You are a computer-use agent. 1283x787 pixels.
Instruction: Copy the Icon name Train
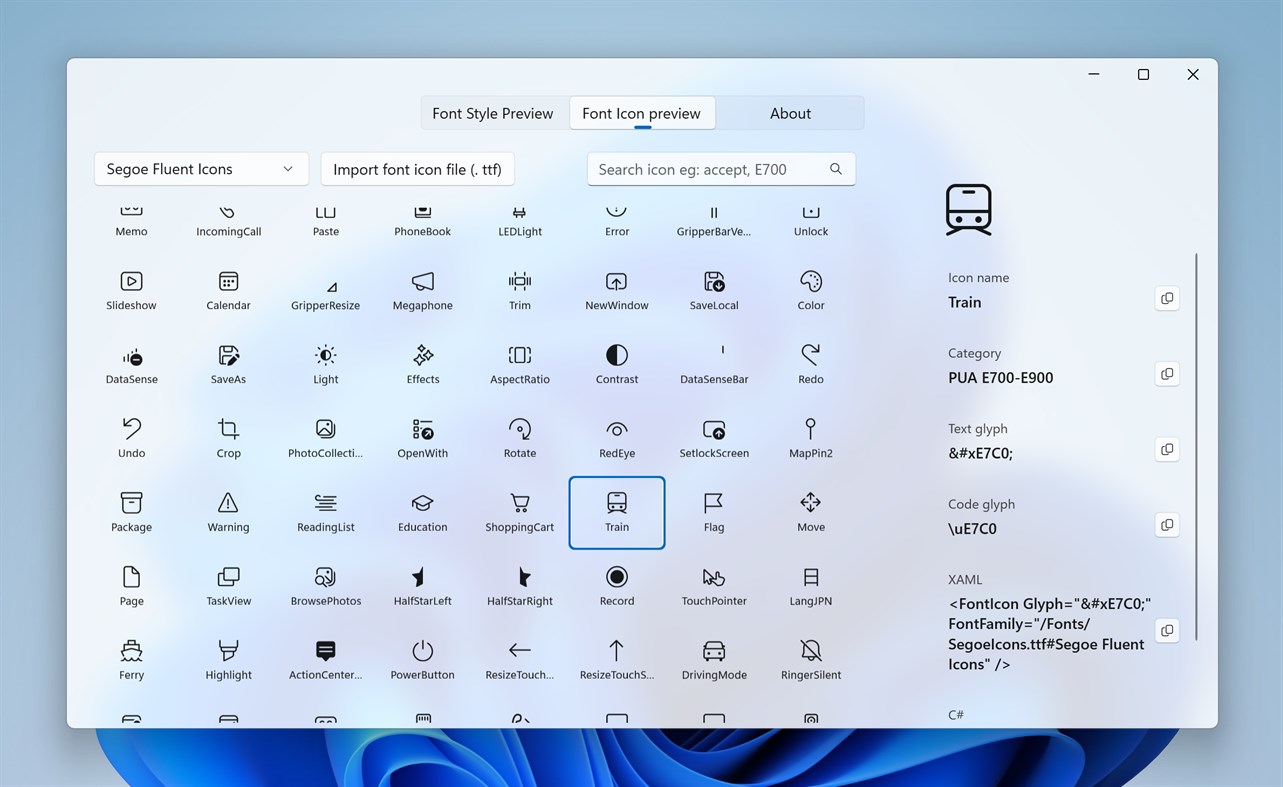coord(1167,298)
